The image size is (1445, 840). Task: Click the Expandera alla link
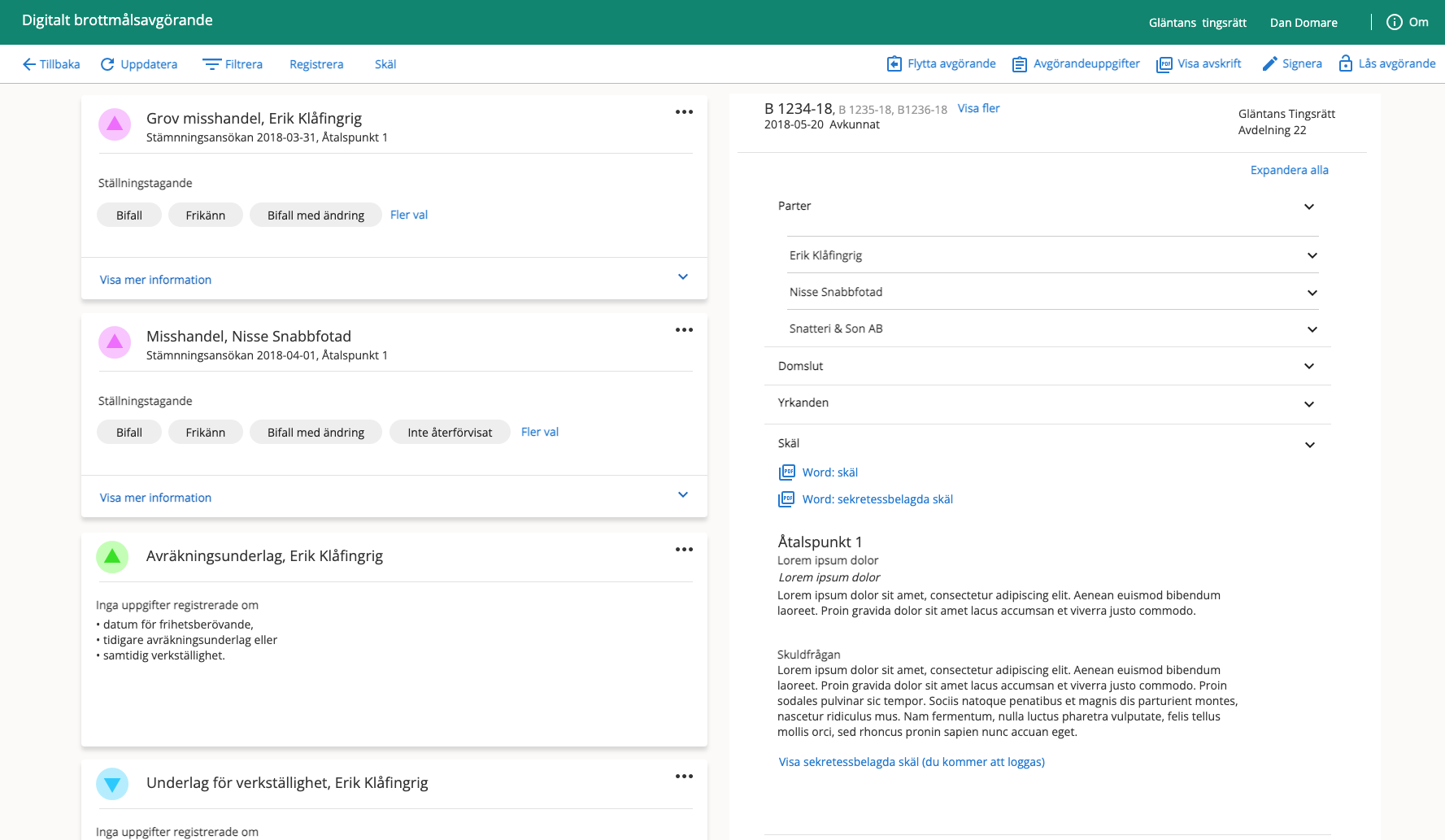(x=1290, y=170)
